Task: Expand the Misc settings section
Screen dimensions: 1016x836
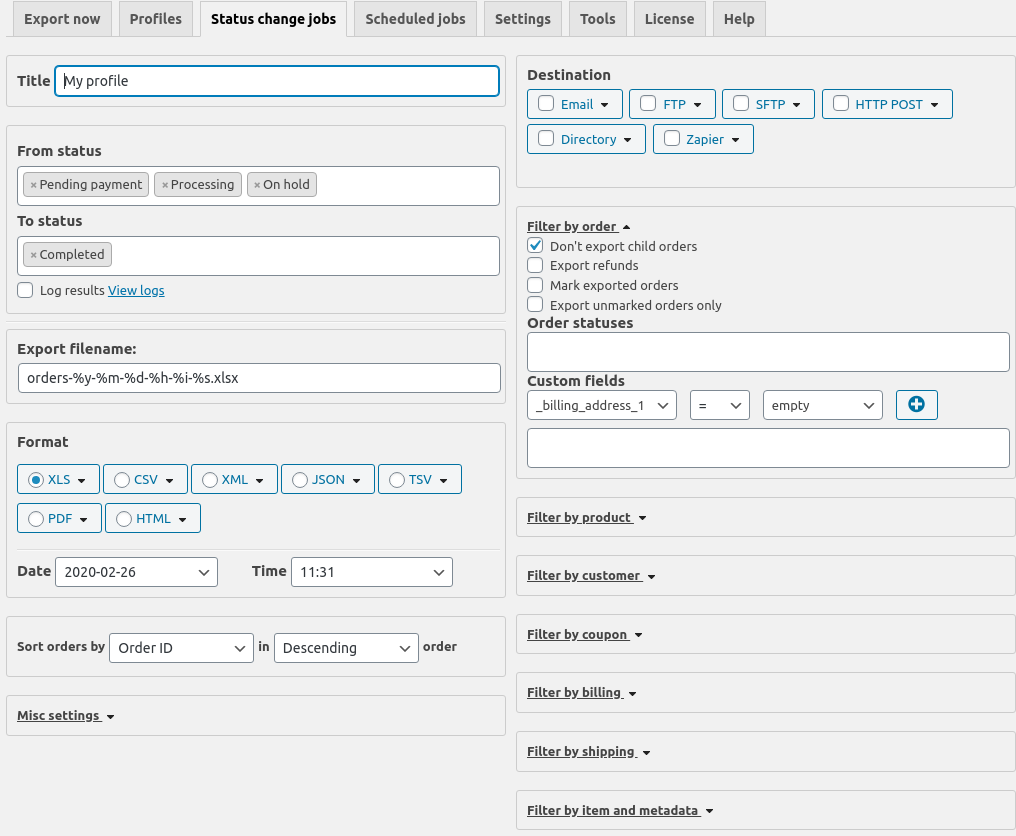Action: [65, 716]
